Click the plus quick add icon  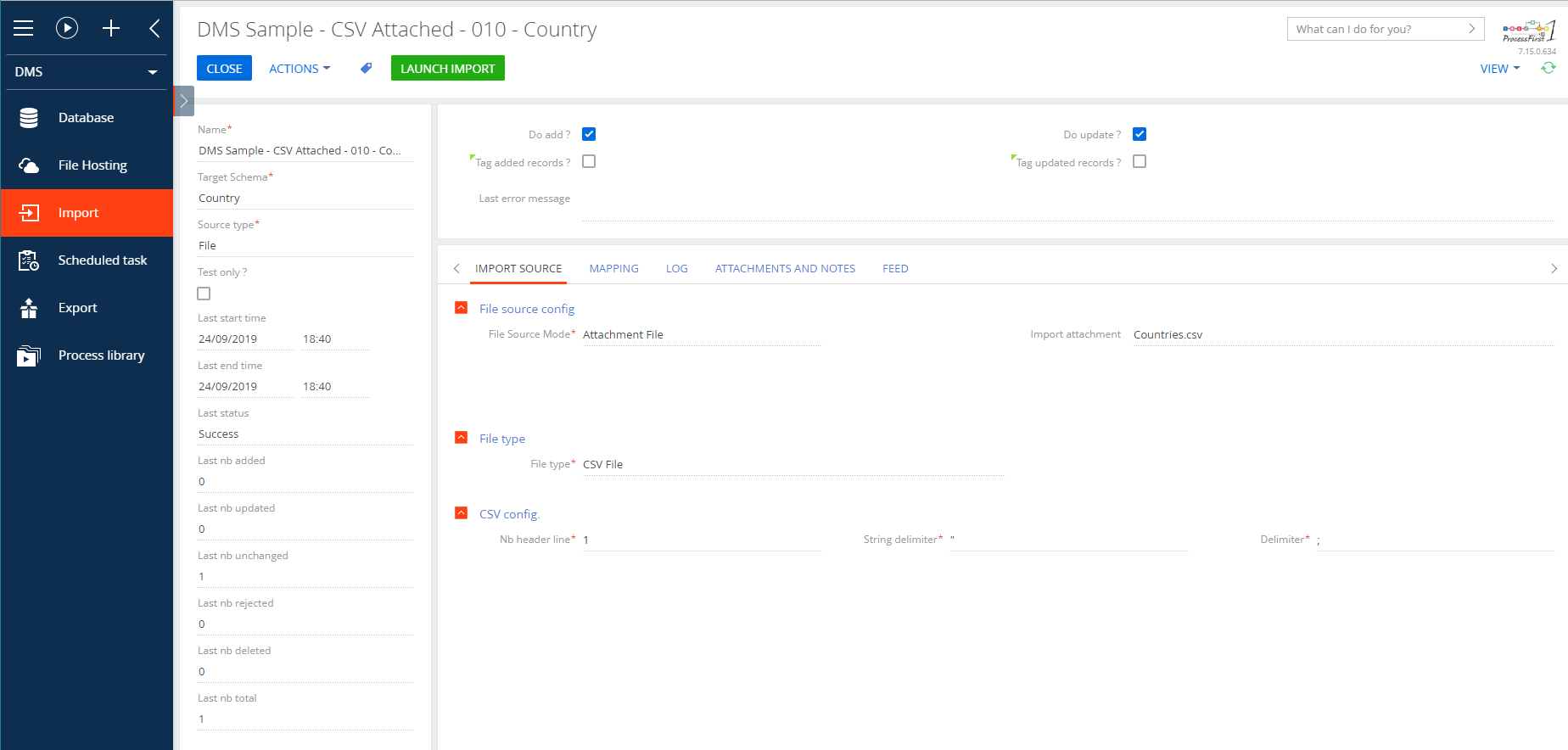click(111, 28)
